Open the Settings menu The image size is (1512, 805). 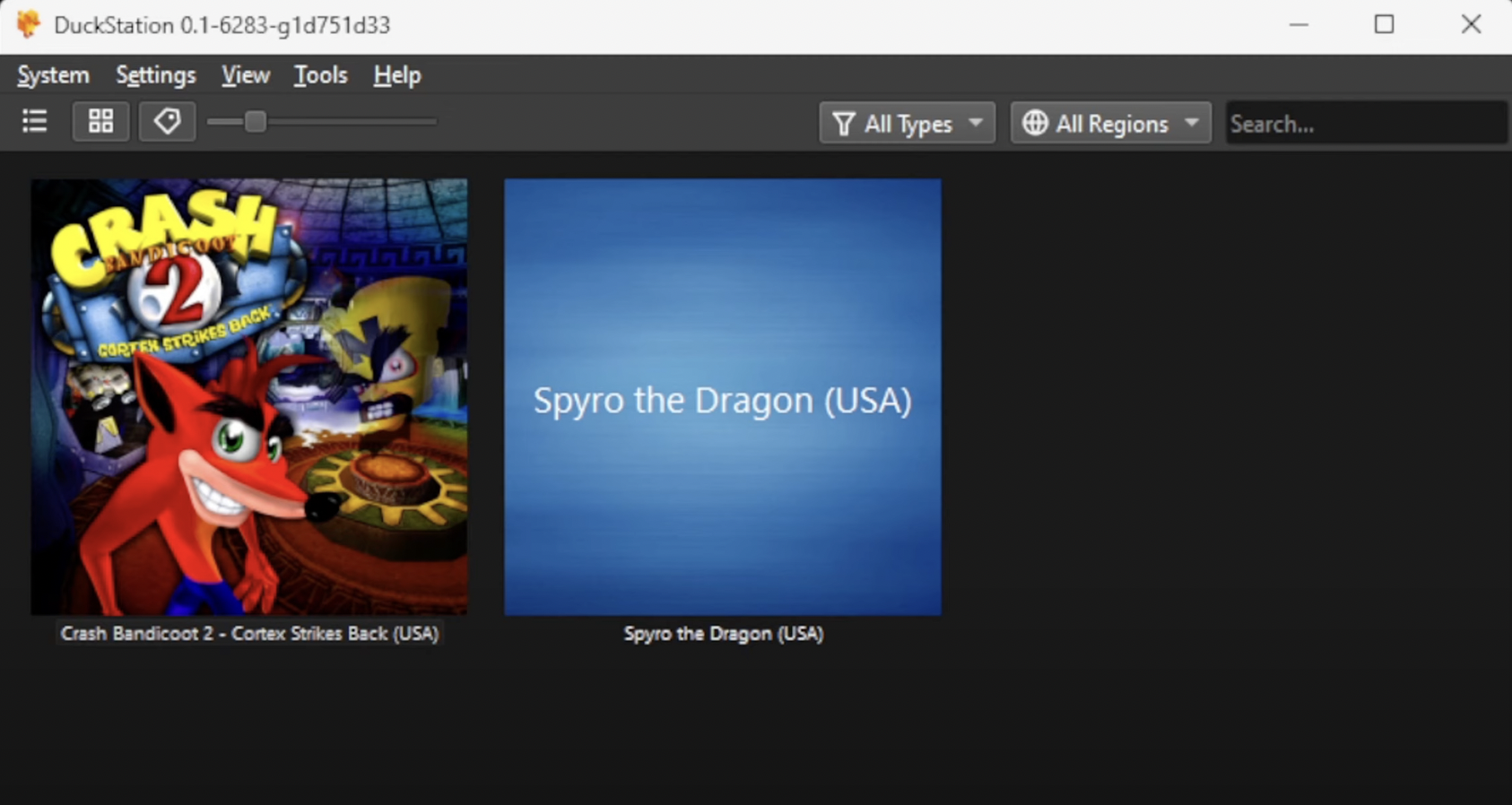(156, 75)
